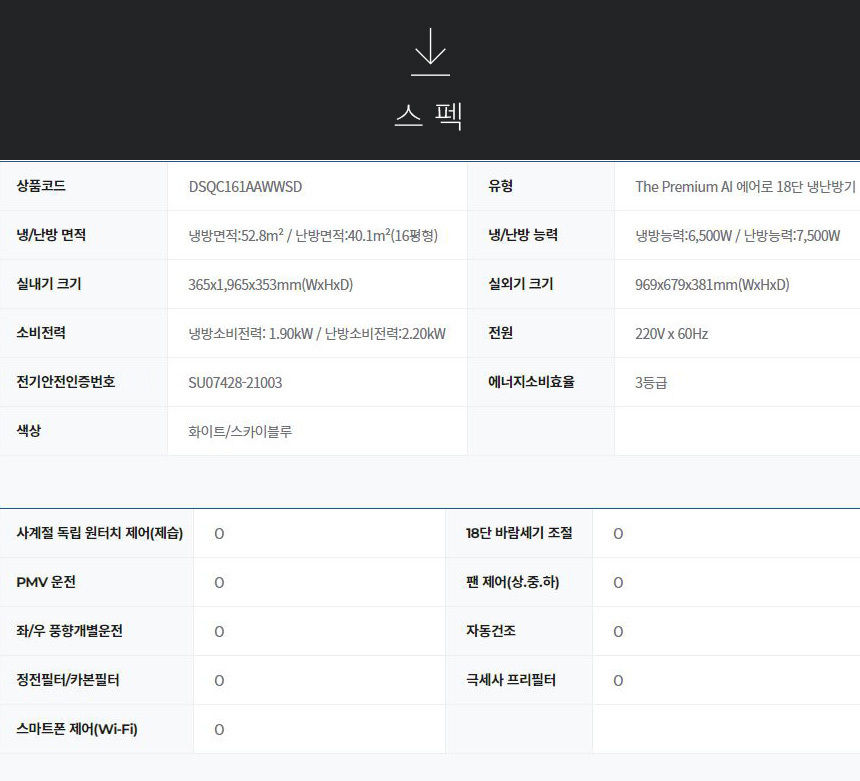Click the O mark for 자동건조
860x781 pixels.
pyautogui.click(x=618, y=632)
